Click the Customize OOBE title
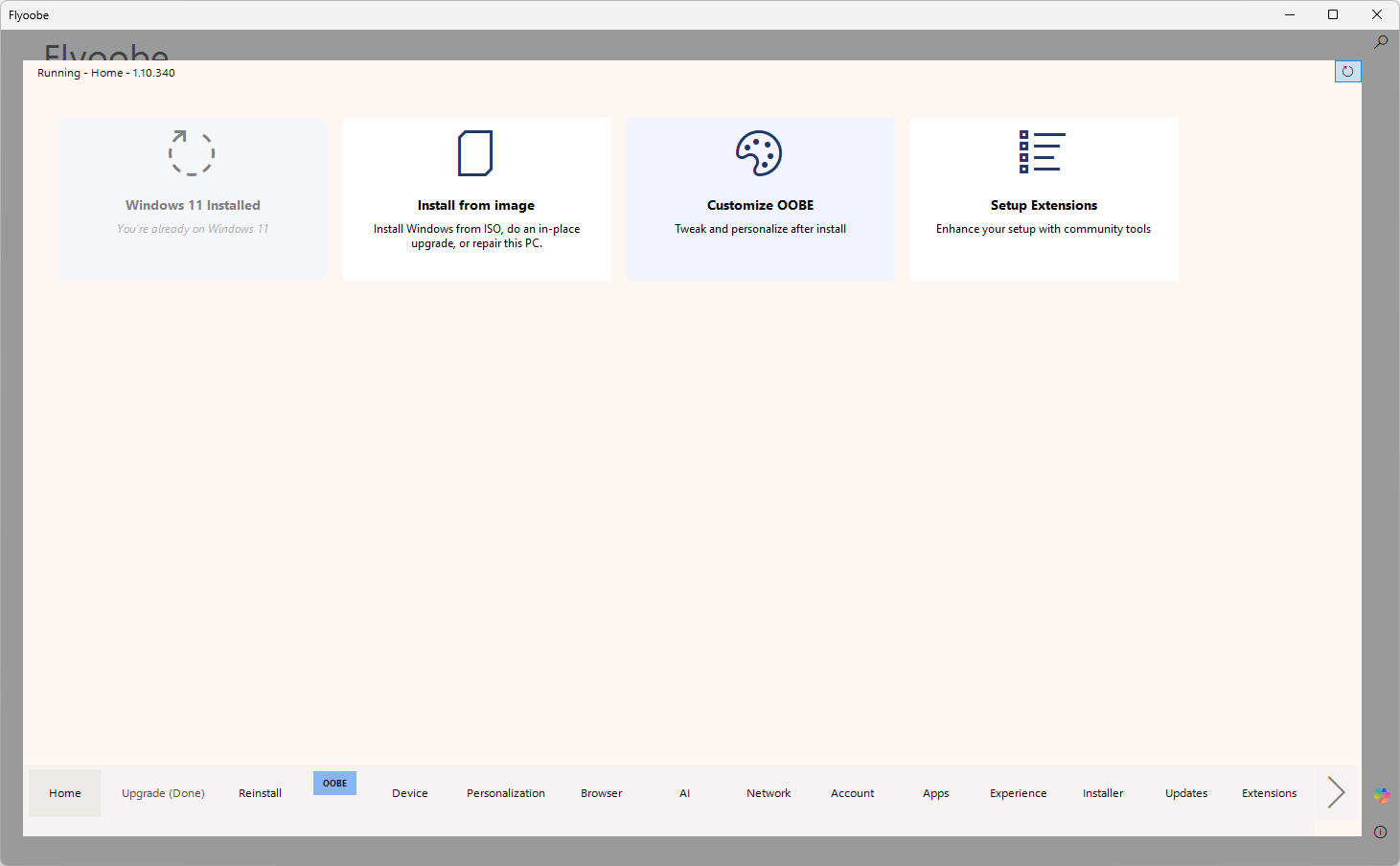The image size is (1400, 866). [760, 205]
